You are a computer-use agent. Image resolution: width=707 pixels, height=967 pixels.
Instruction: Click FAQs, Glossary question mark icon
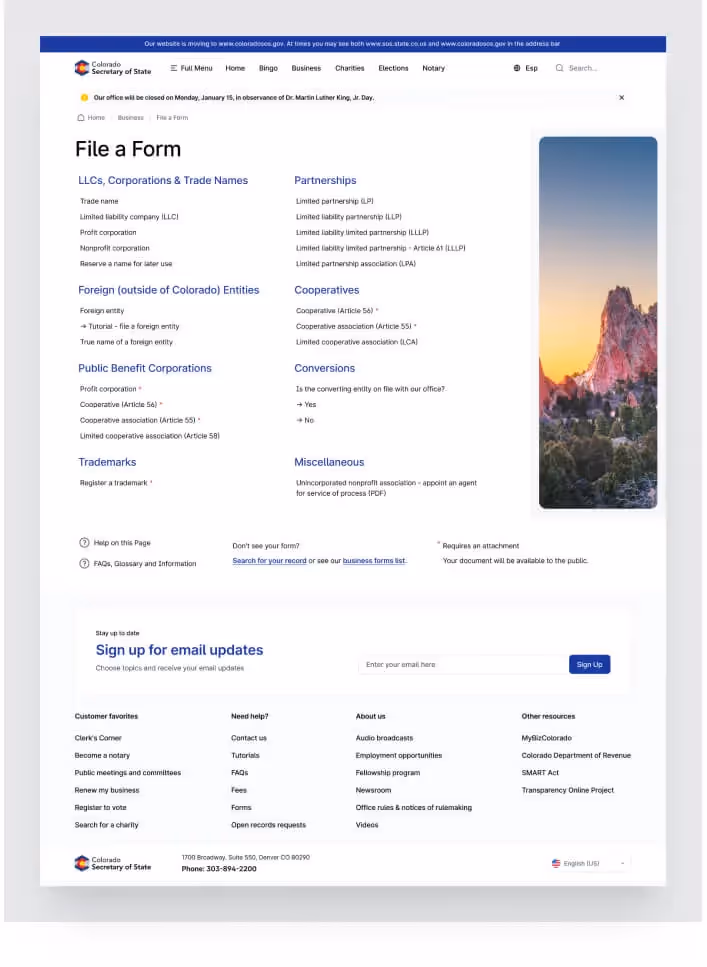[85, 564]
